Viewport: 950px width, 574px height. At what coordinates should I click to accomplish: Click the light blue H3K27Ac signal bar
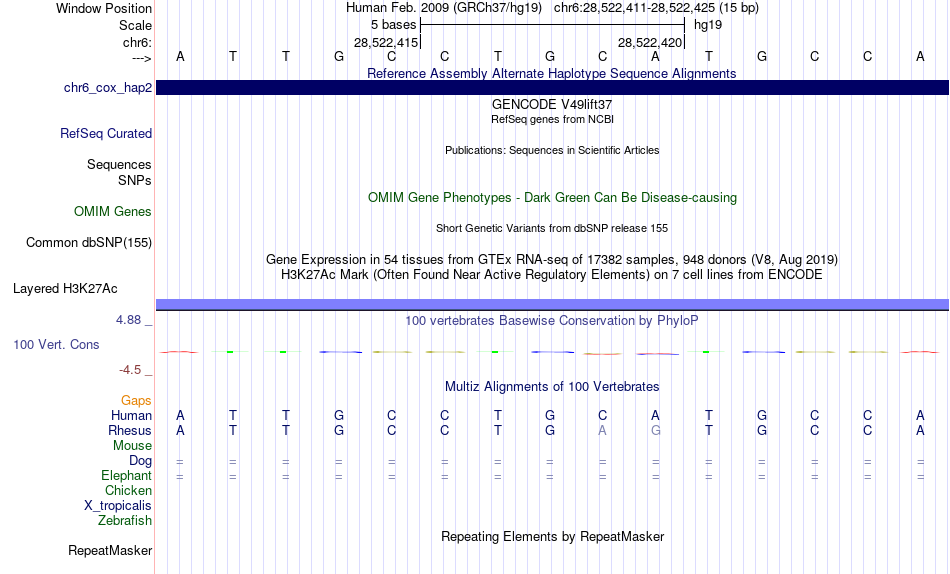[x=552, y=304]
